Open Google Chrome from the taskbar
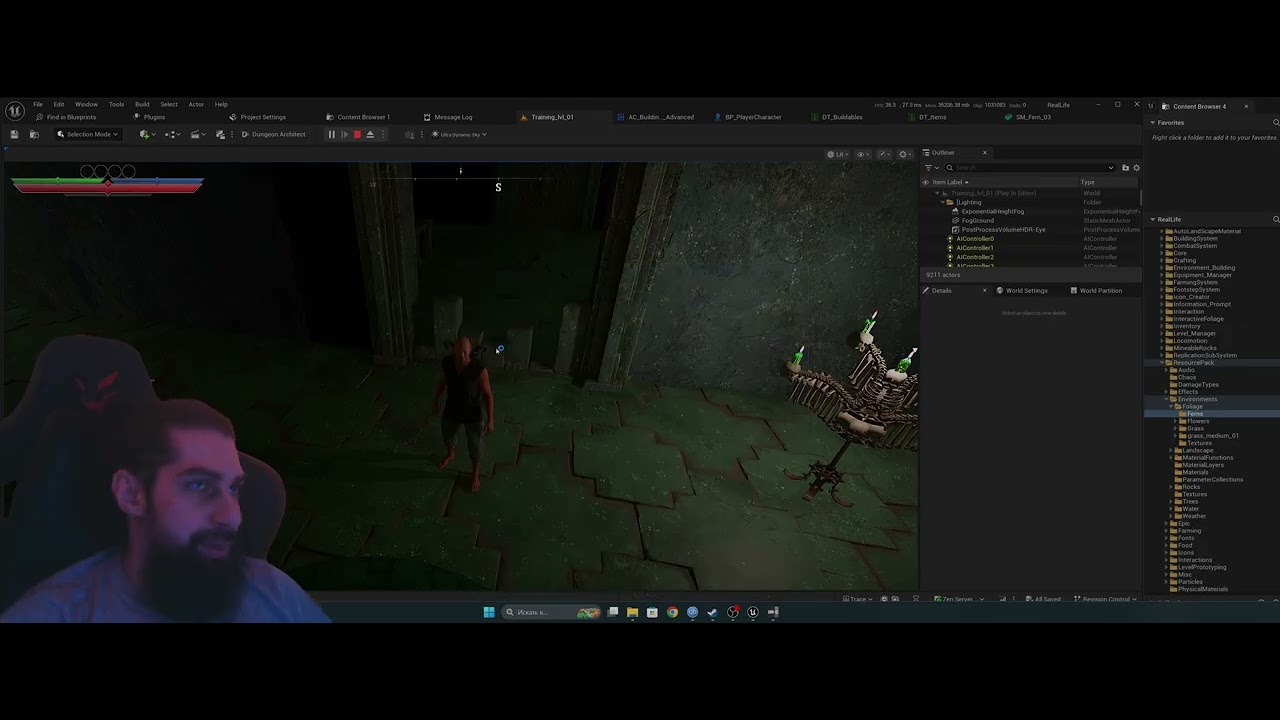This screenshot has height=720, width=1280. click(672, 612)
